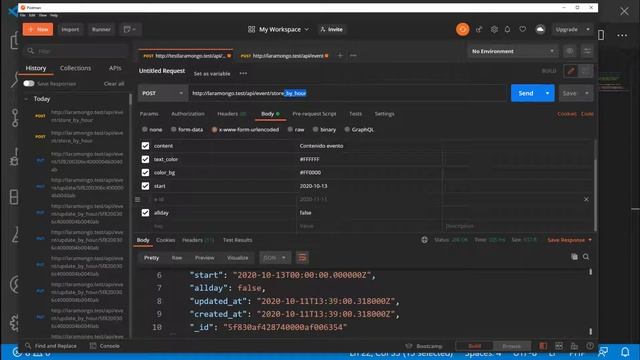Select the raw body type radio
The height and width of the screenshot is (360, 640).
pyautogui.click(x=290, y=129)
